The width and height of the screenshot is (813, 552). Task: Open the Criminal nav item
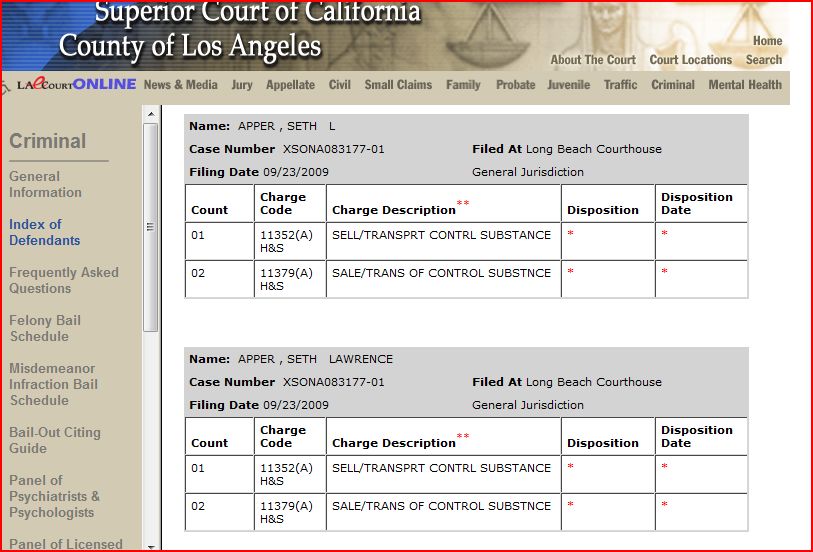[x=673, y=84]
